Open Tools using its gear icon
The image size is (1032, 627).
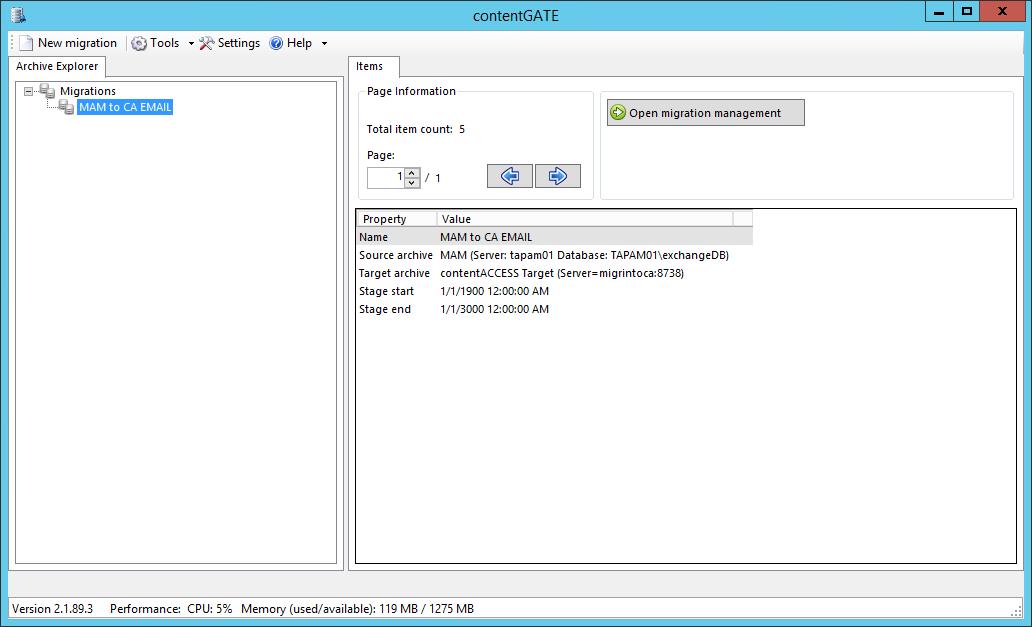[137, 43]
